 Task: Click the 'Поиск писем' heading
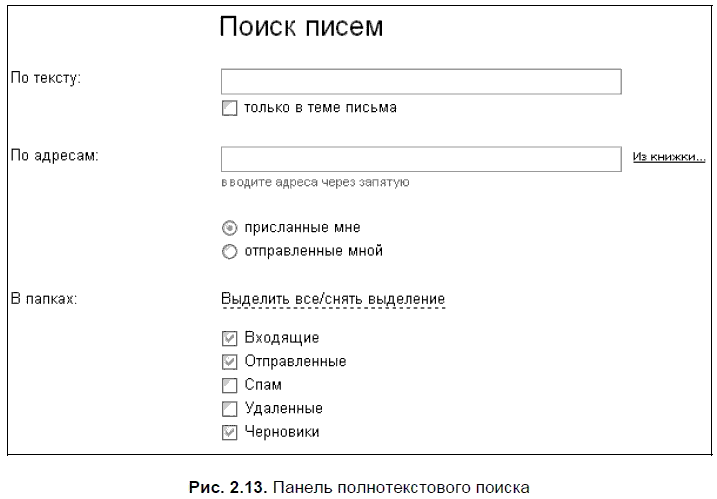[x=301, y=27]
